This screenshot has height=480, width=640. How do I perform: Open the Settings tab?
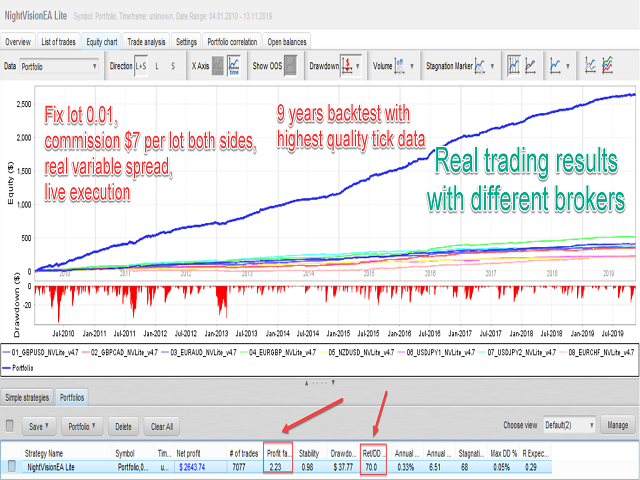coord(186,42)
